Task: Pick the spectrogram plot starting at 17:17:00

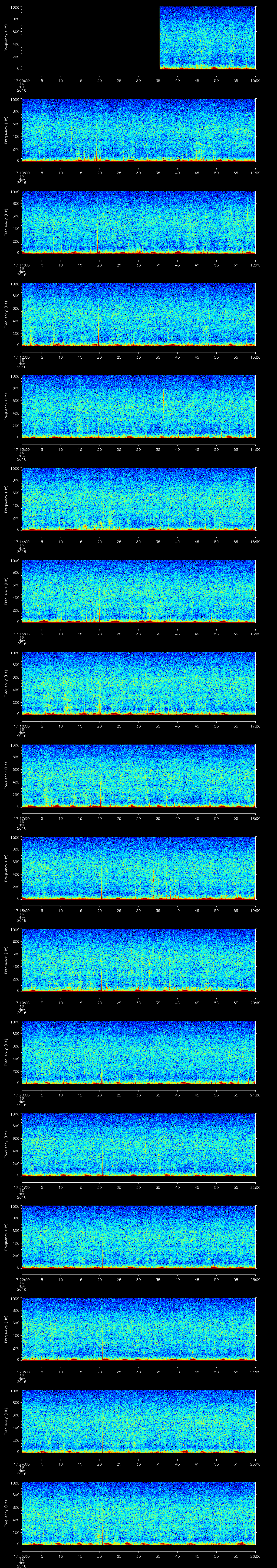Action: tap(139, 775)
